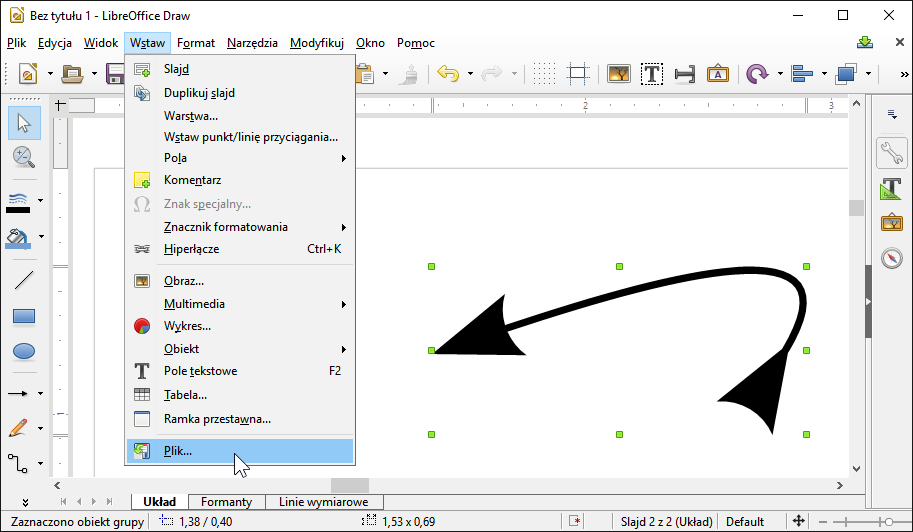The width and height of the screenshot is (913, 532).
Task: Expand the Open file dropdown arrow
Action: click(94, 74)
